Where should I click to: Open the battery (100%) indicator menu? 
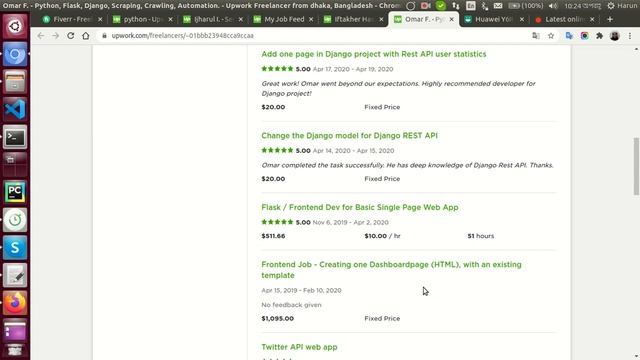[x=526, y=5]
